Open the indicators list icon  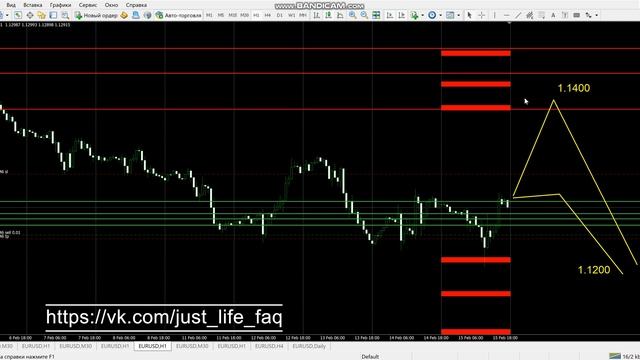(x=414, y=15)
